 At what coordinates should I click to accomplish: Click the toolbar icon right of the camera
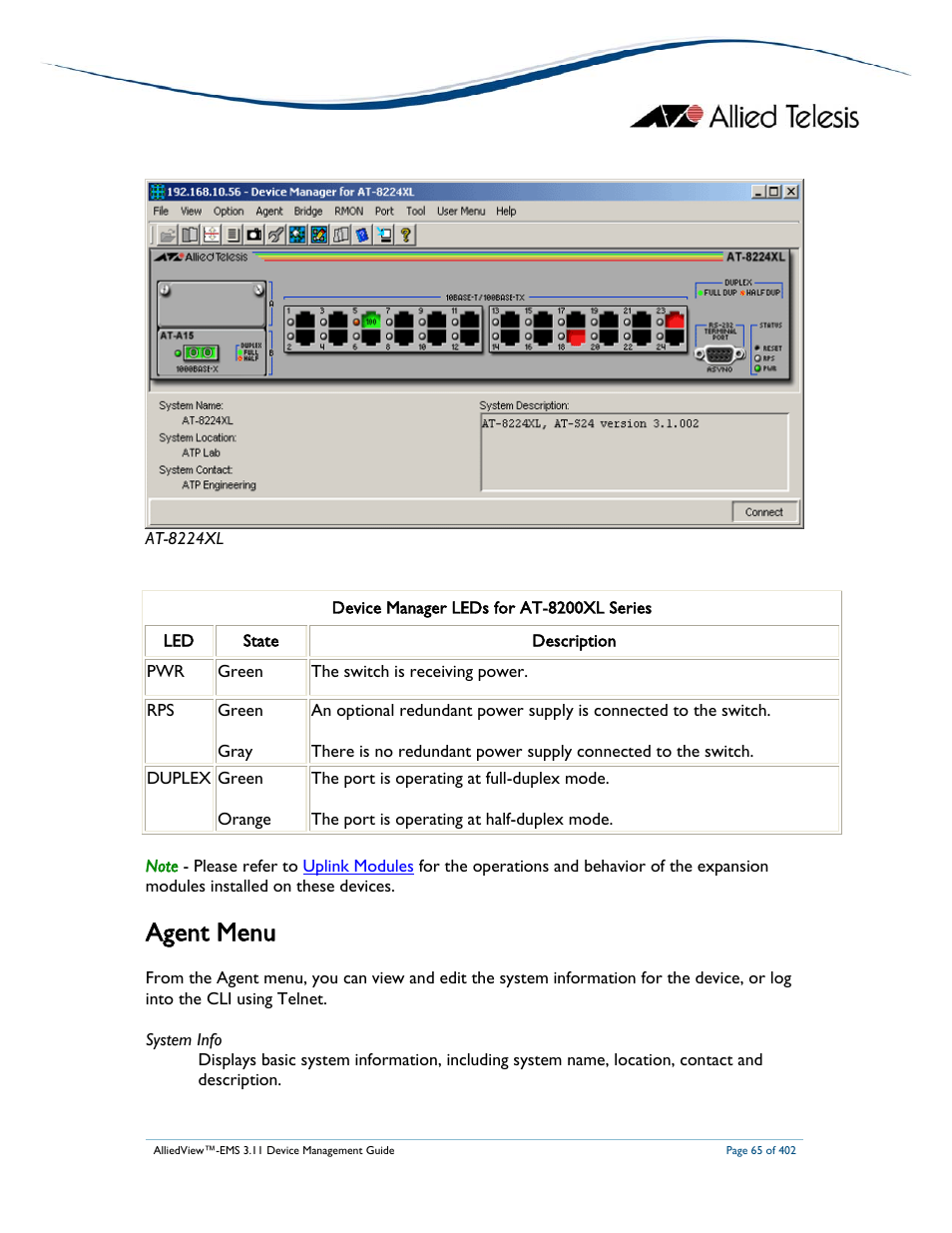(x=276, y=235)
